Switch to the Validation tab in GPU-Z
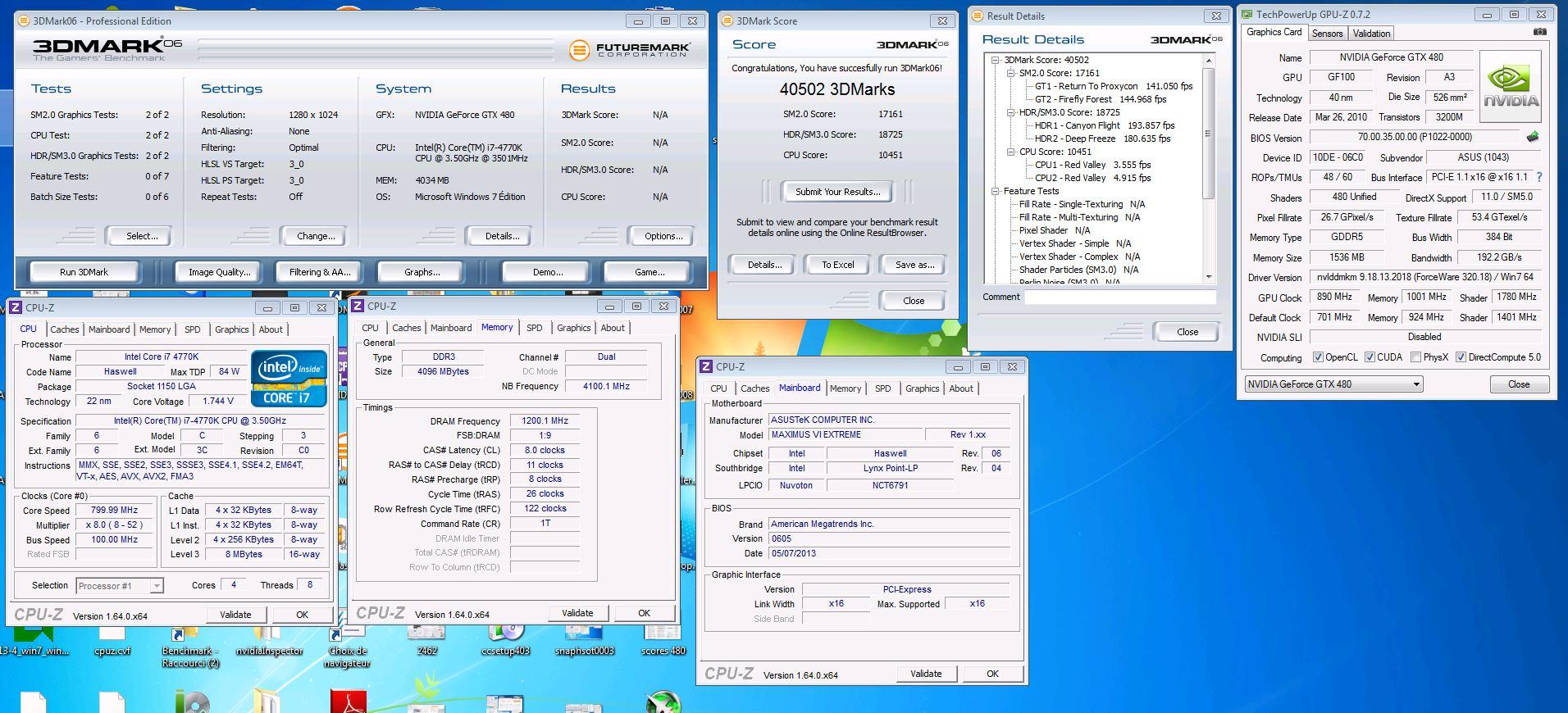1568x713 pixels. point(1371,34)
